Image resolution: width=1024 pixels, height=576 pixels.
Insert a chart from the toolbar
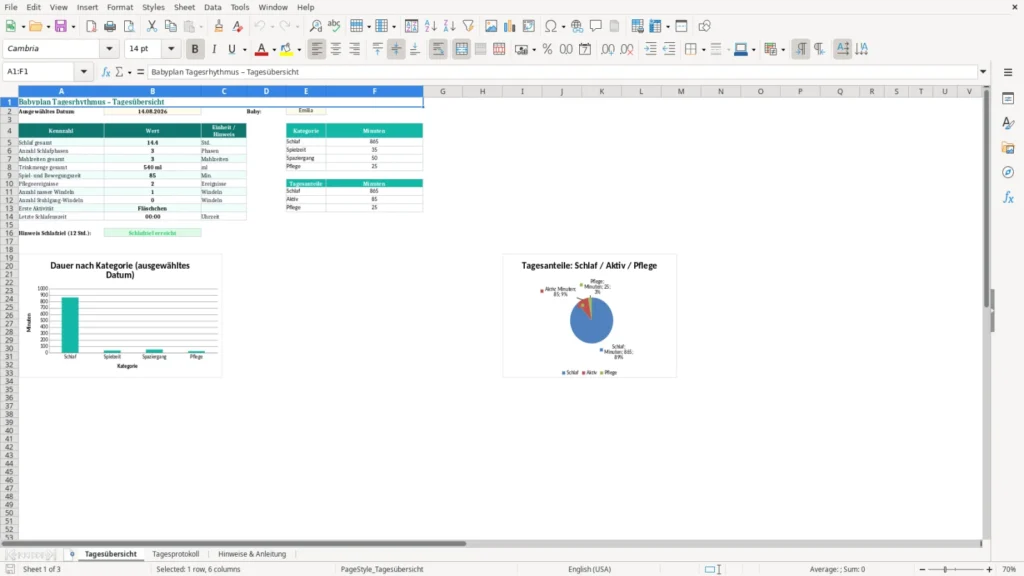[509, 26]
